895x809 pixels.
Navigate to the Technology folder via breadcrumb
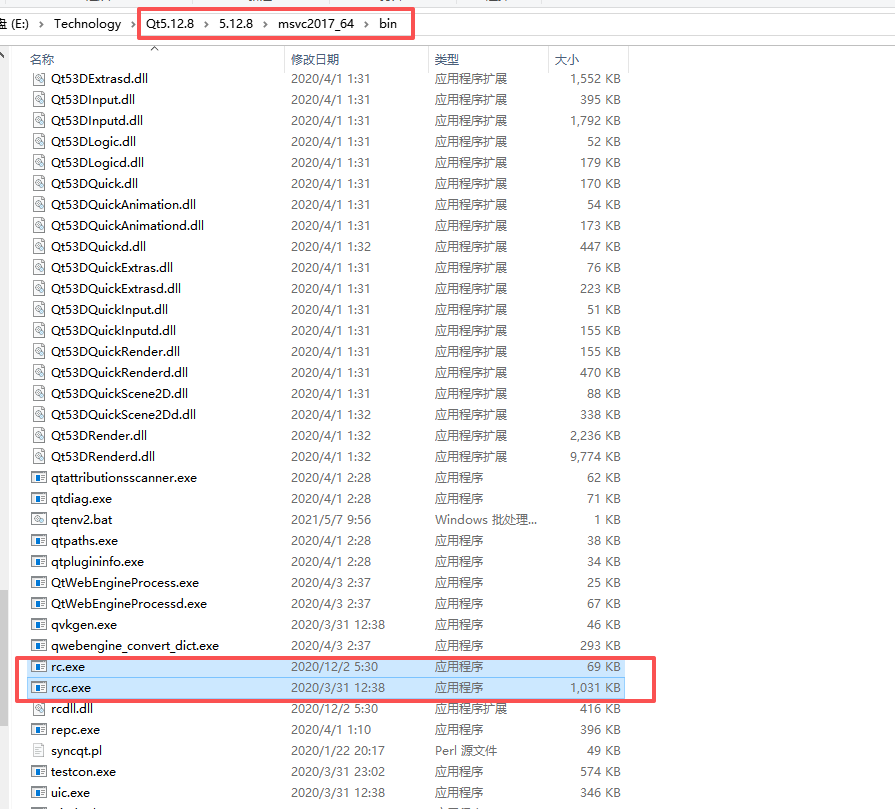87,23
